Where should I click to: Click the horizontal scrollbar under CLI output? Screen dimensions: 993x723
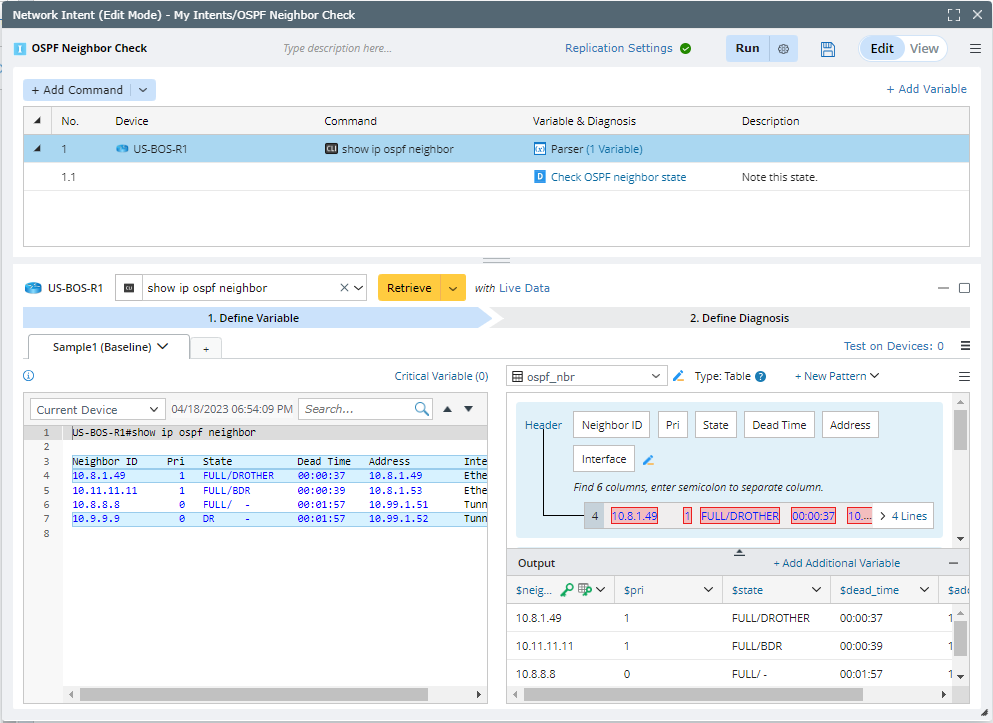point(253,694)
